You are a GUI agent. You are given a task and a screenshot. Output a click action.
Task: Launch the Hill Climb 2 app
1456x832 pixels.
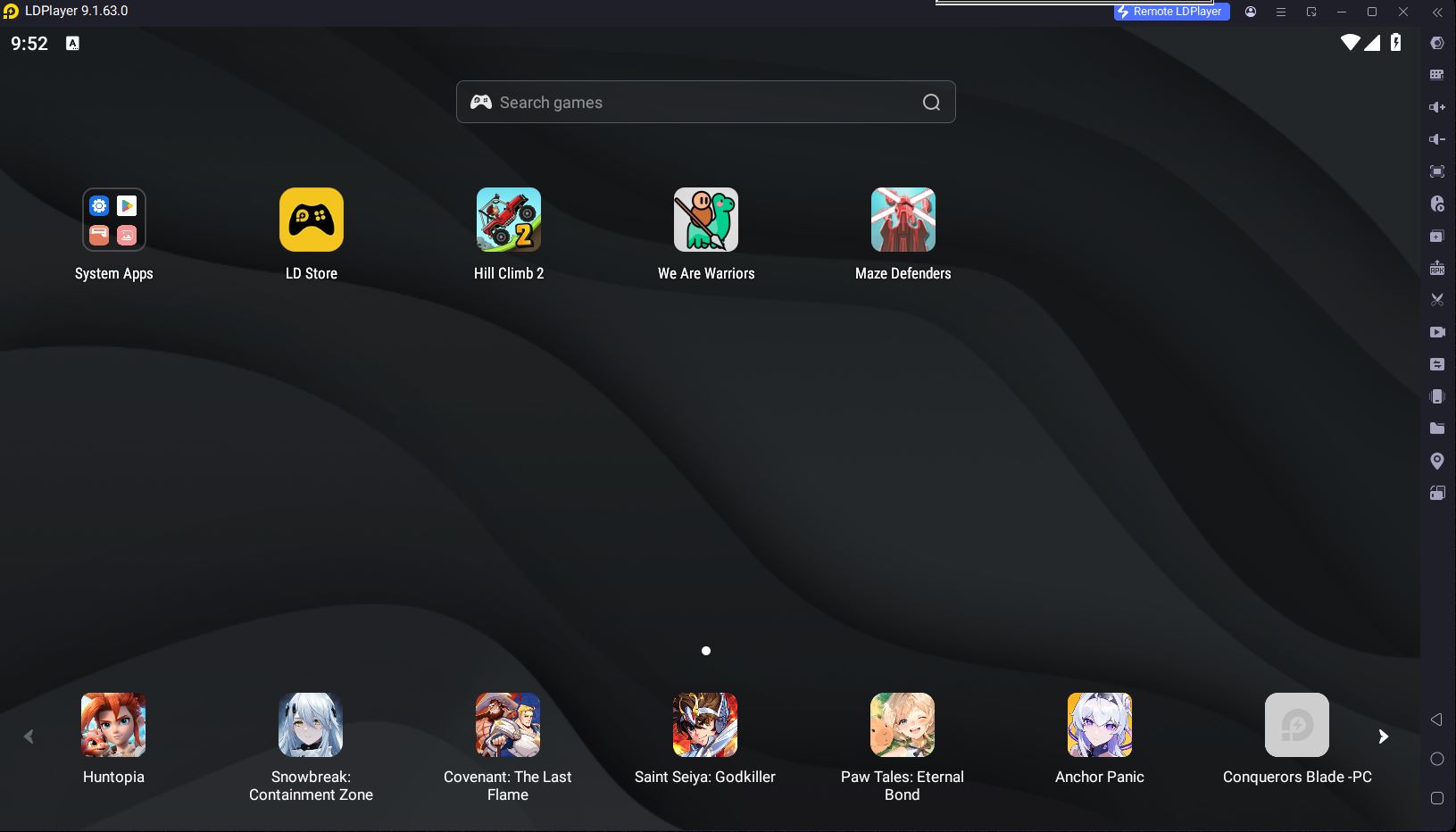tap(508, 220)
